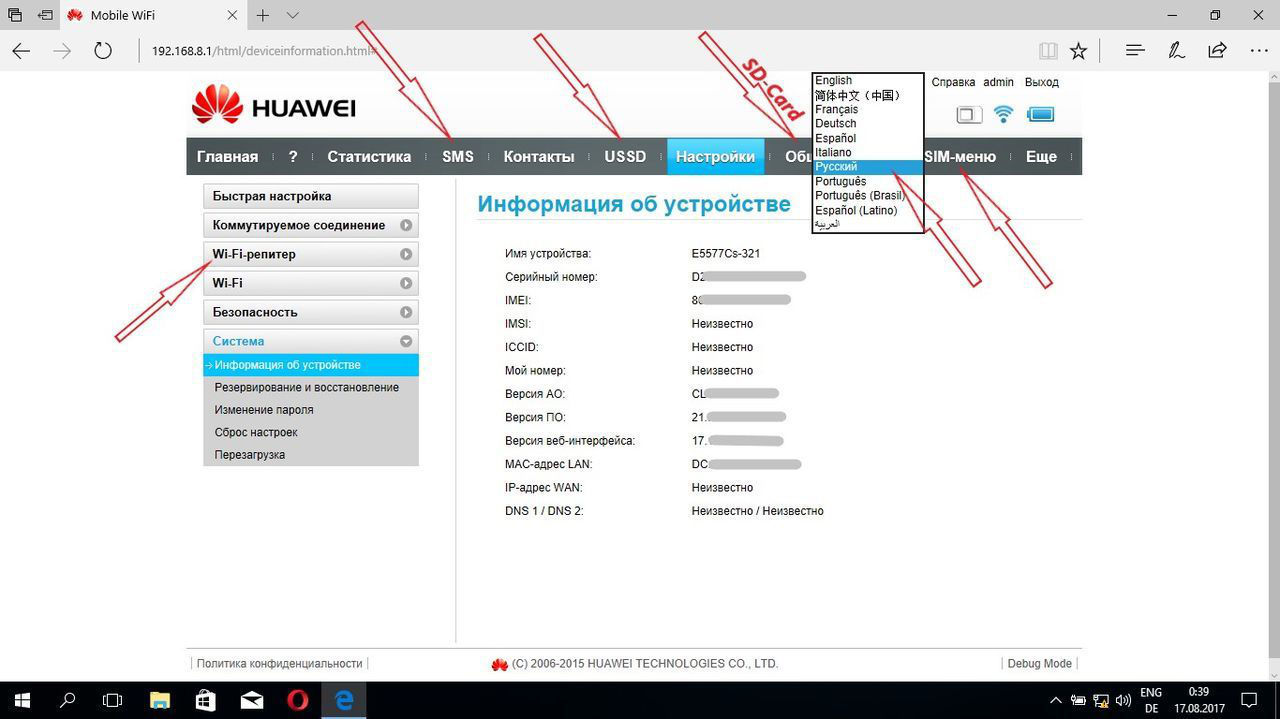
Task: Click the battery status icon in header
Action: click(x=1040, y=114)
